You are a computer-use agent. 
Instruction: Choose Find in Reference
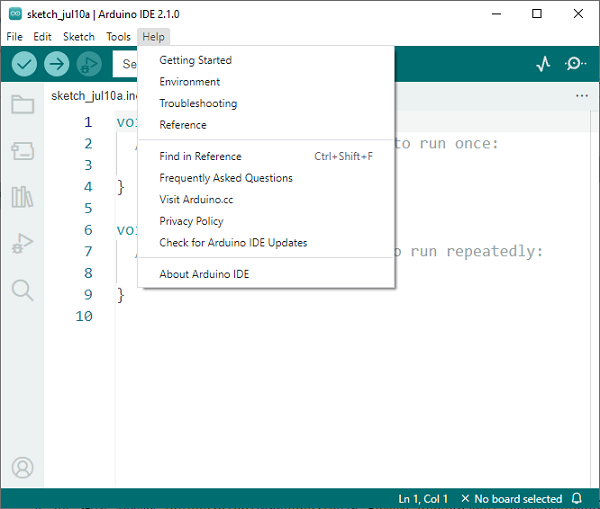click(x=266, y=156)
